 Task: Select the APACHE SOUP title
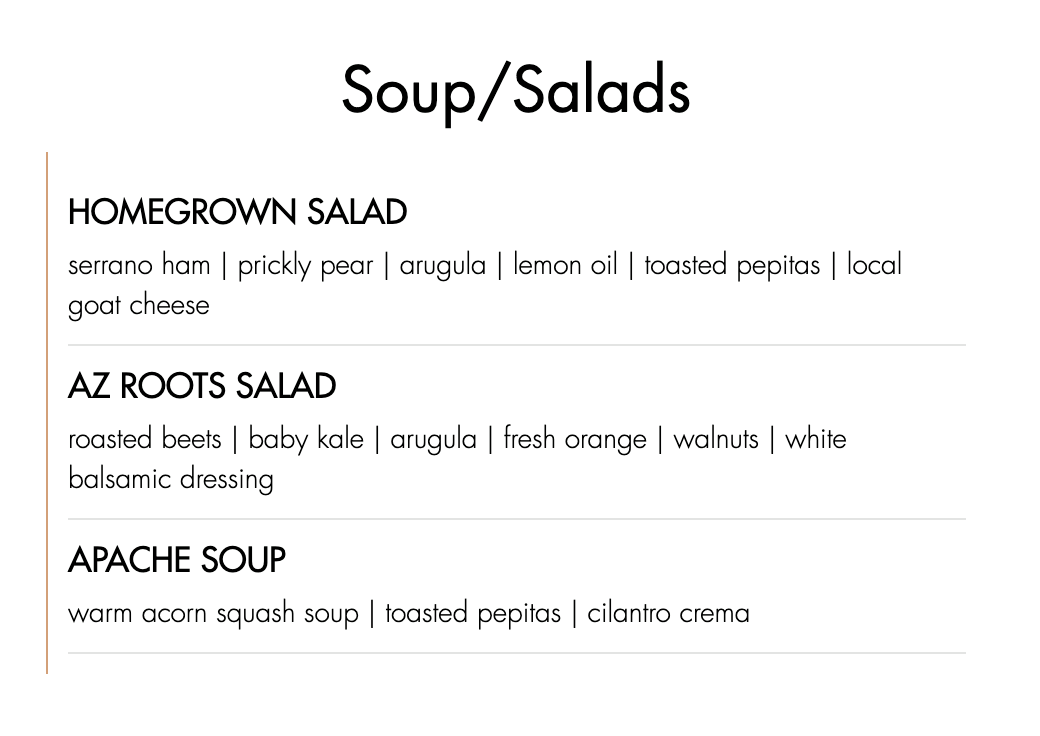pyautogui.click(x=177, y=560)
